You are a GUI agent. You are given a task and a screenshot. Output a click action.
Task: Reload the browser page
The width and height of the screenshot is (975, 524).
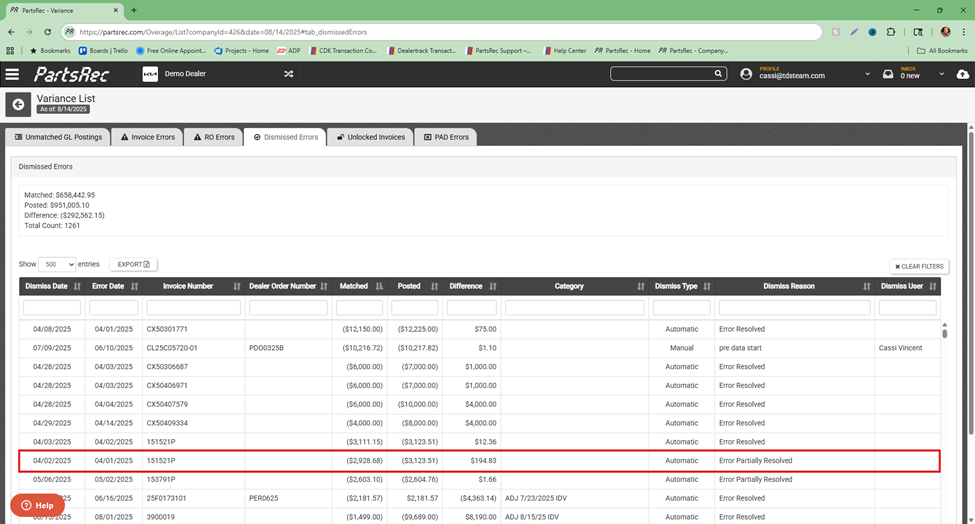[x=47, y=32]
